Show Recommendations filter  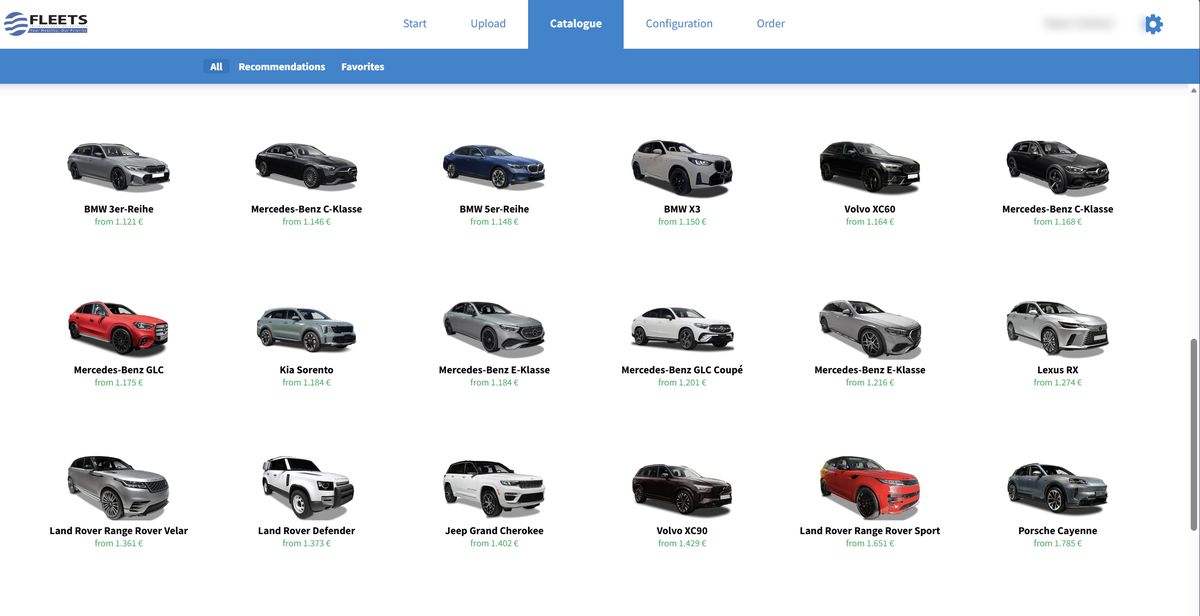(x=282, y=67)
